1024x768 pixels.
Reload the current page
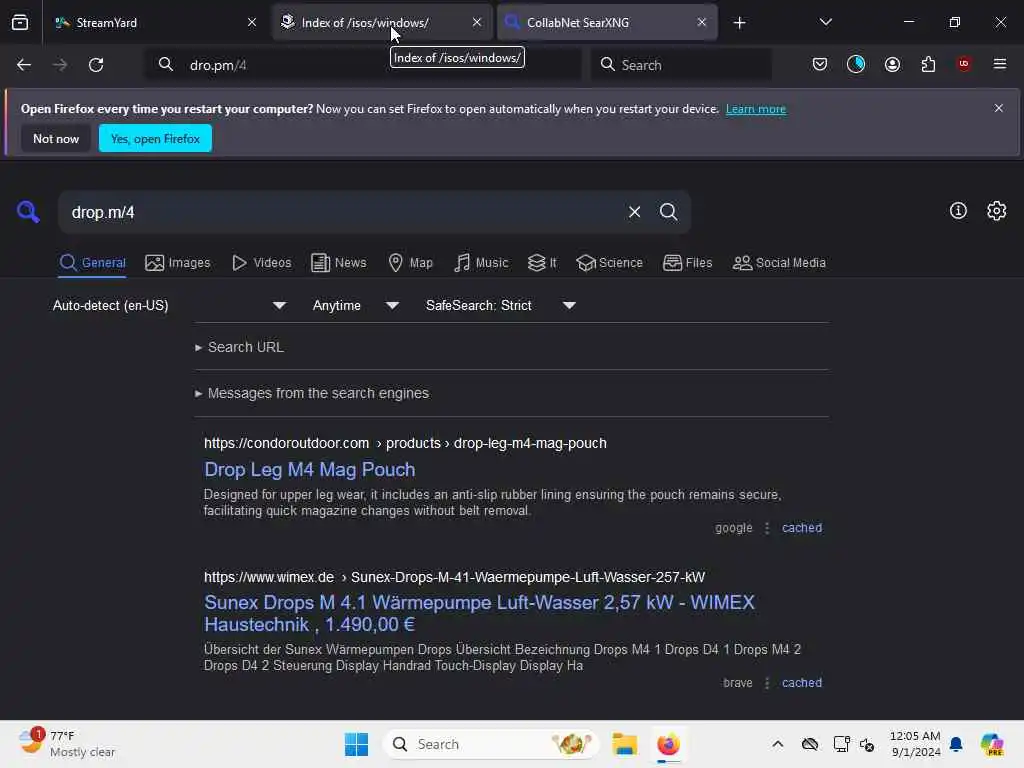tap(96, 65)
